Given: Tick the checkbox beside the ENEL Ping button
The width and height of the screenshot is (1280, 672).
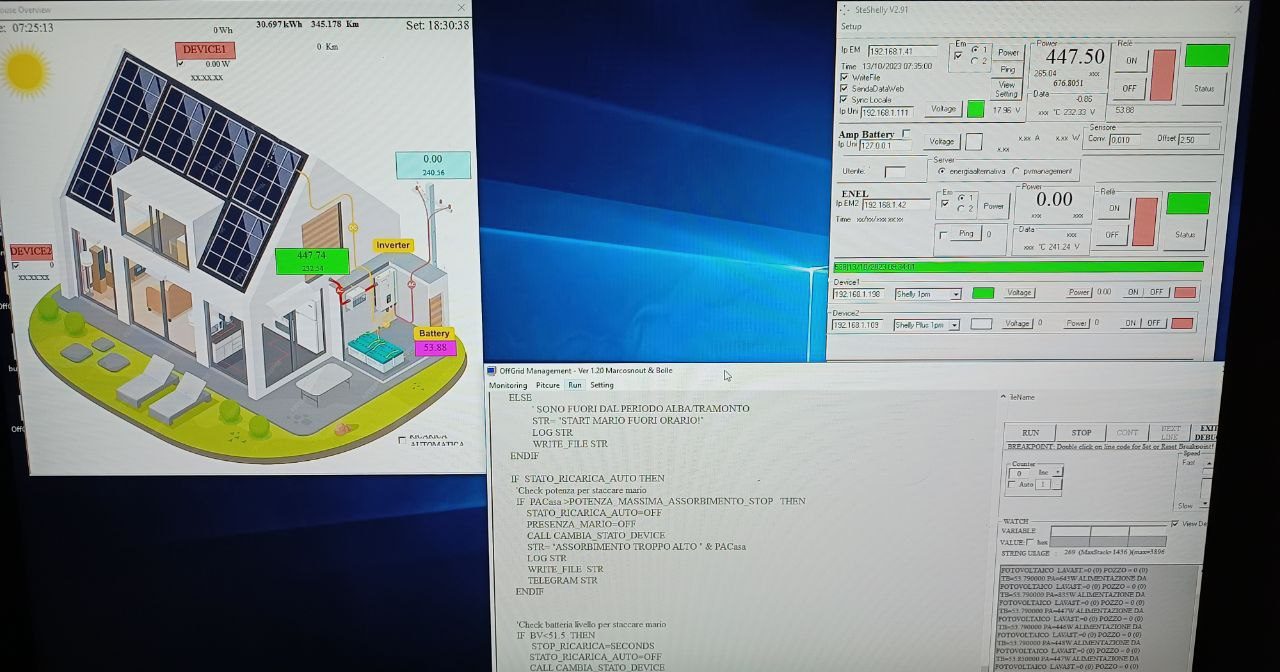Looking at the screenshot, I should pos(943,235).
